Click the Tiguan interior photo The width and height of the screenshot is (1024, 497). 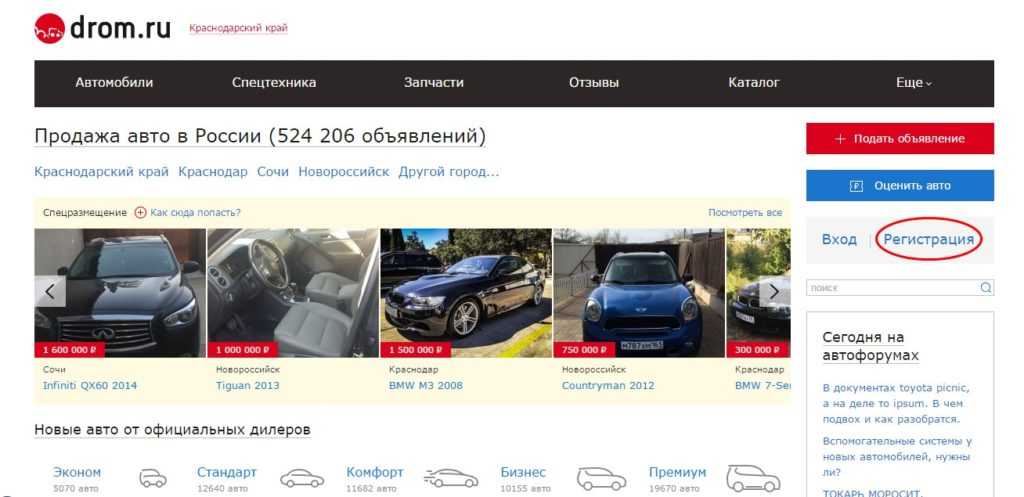pos(293,293)
